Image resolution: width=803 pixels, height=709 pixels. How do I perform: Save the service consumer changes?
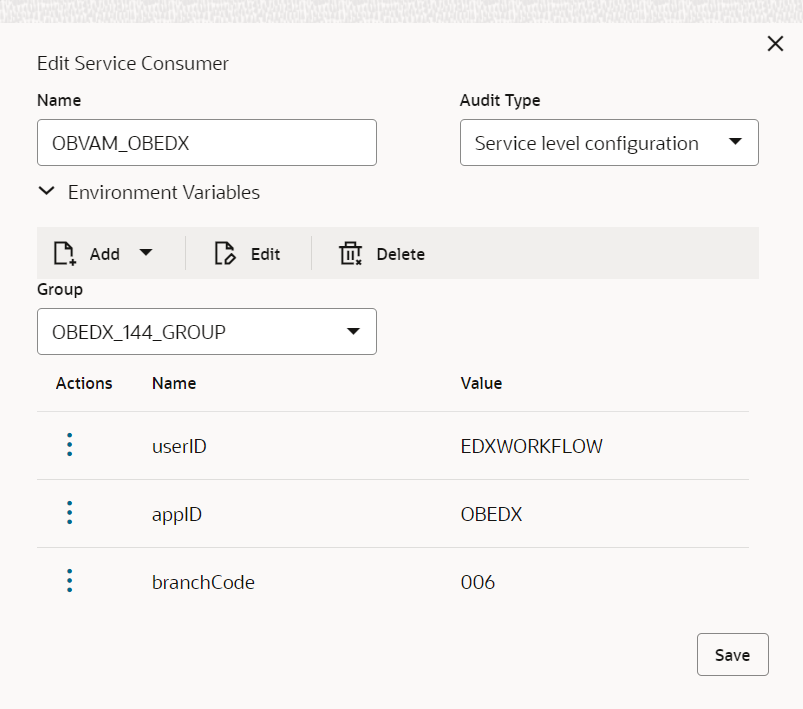coord(732,655)
